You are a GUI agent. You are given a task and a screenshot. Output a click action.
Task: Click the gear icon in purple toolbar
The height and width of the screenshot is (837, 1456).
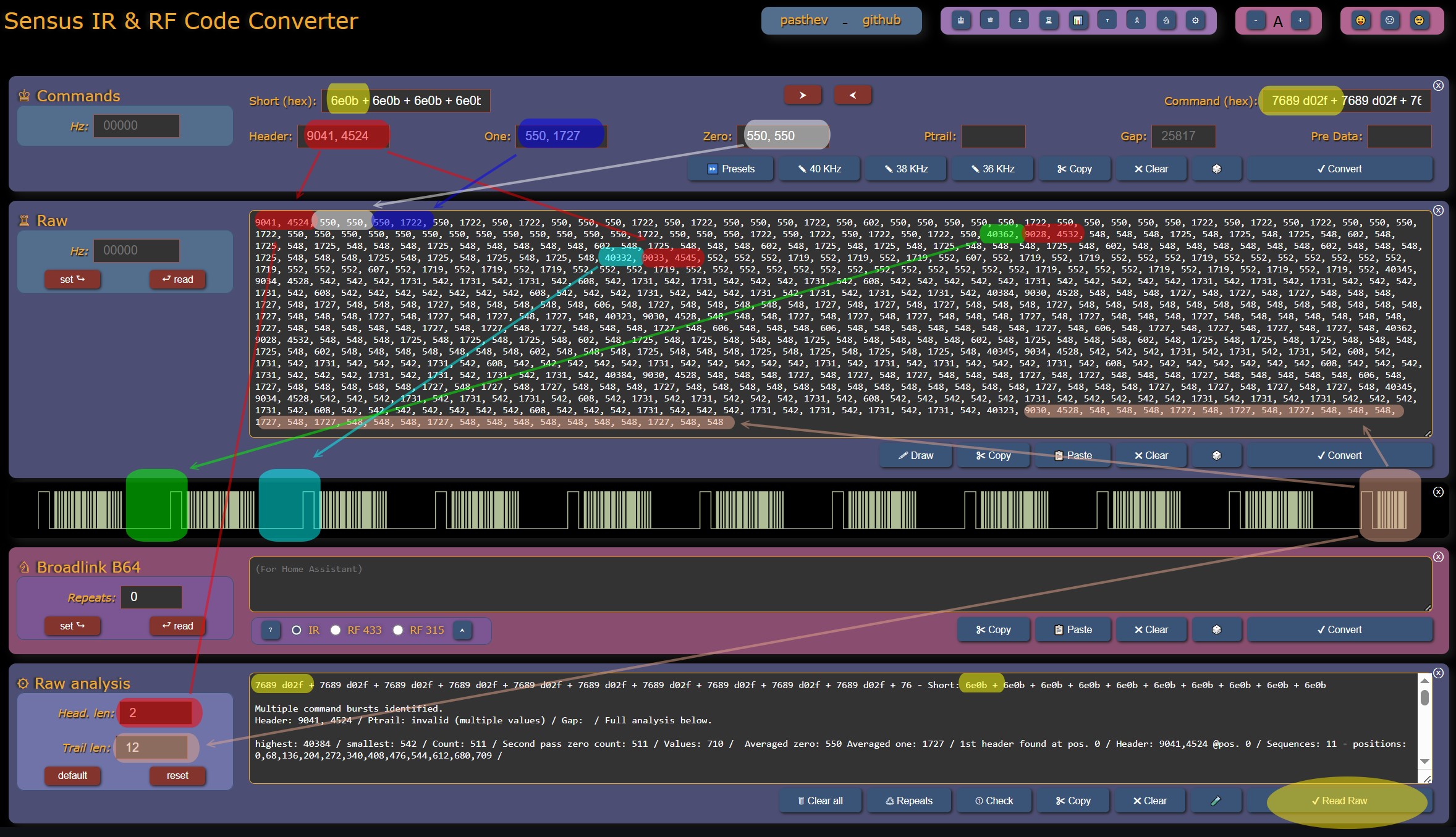click(x=1195, y=20)
